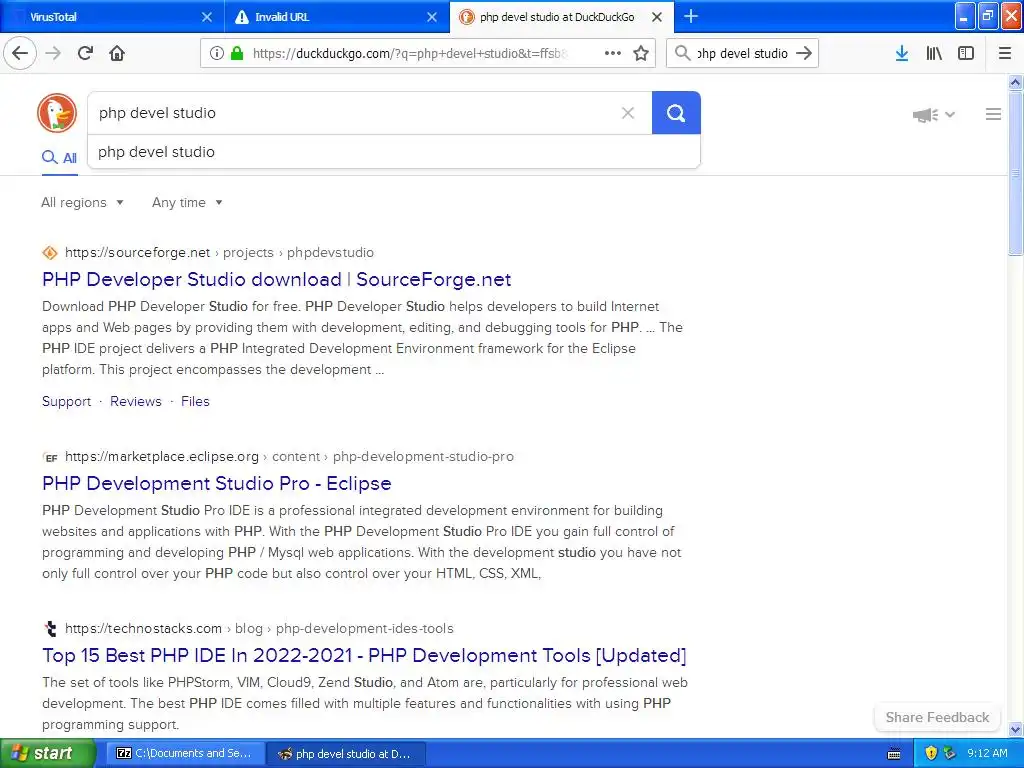Viewport: 1024px width, 768px height.
Task: Expand the All regions dropdown
Action: pos(82,202)
